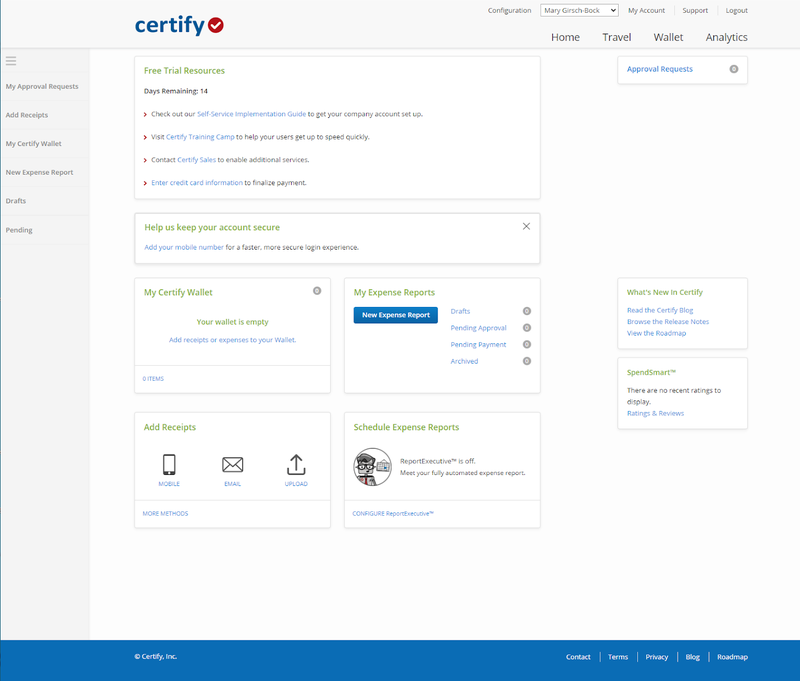Visit the Certify Training Camp link
This screenshot has width=800, height=681.
(200, 137)
